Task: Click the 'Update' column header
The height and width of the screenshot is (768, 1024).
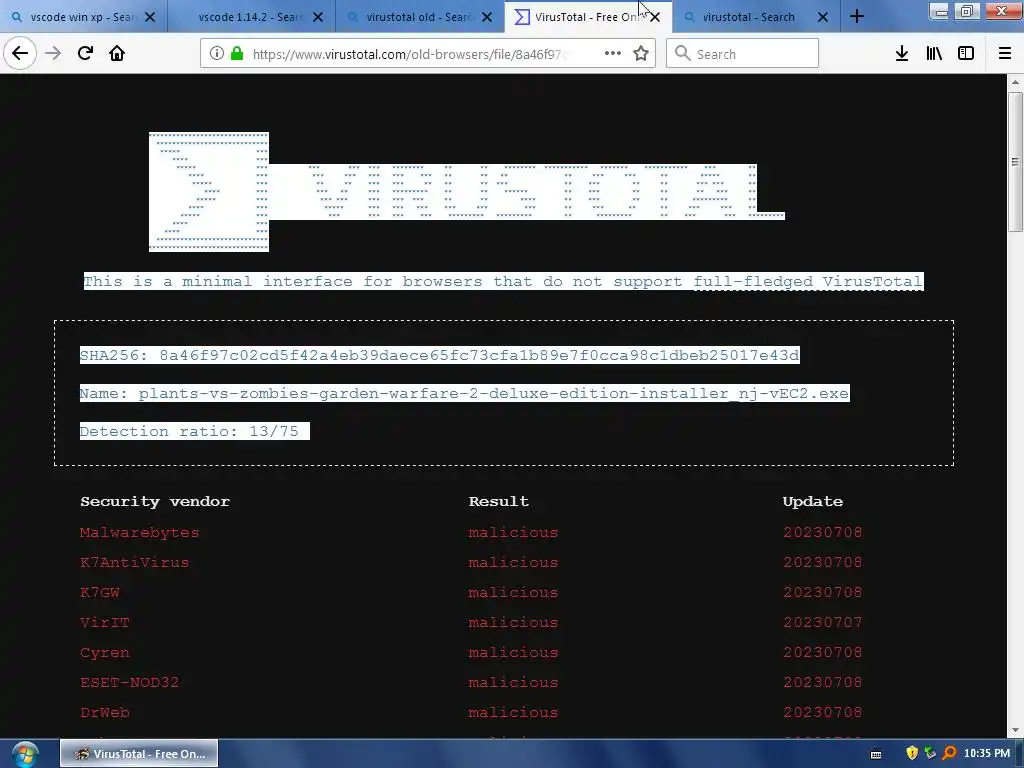Action: tap(812, 502)
